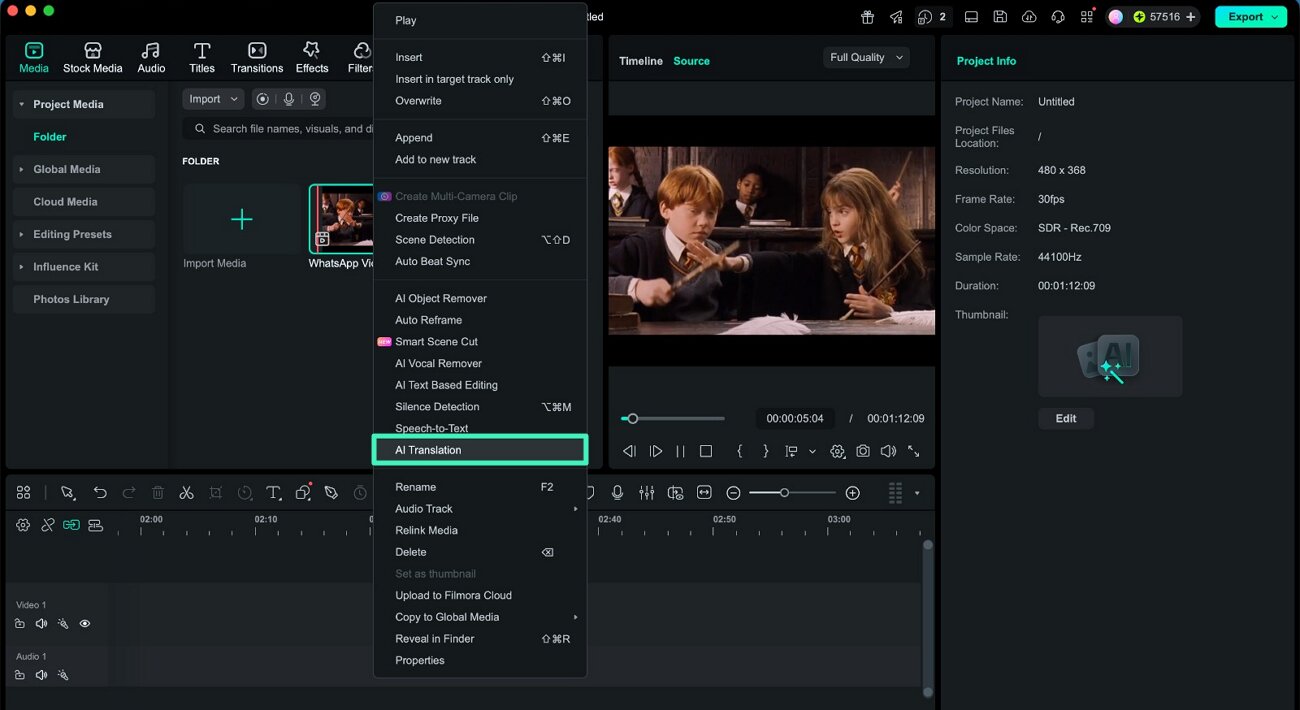Open the headset support icon
The height and width of the screenshot is (710, 1300).
[1058, 17]
